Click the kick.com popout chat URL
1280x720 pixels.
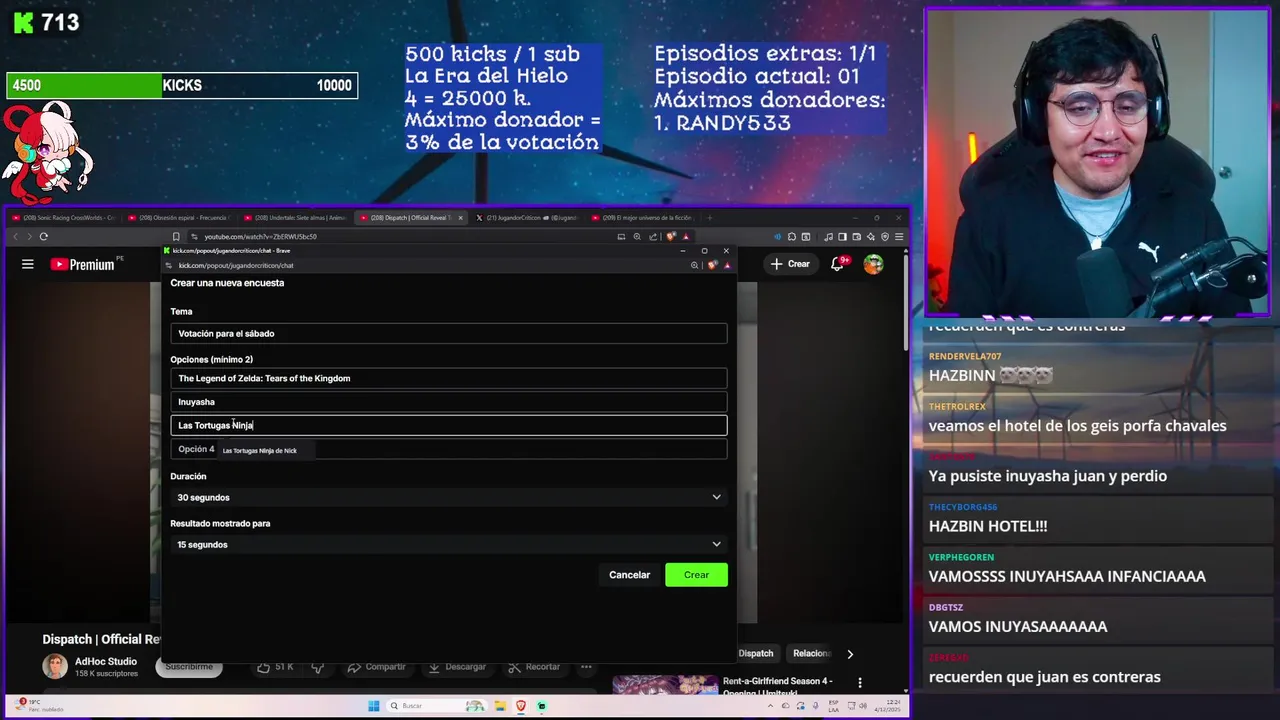click(x=236, y=266)
